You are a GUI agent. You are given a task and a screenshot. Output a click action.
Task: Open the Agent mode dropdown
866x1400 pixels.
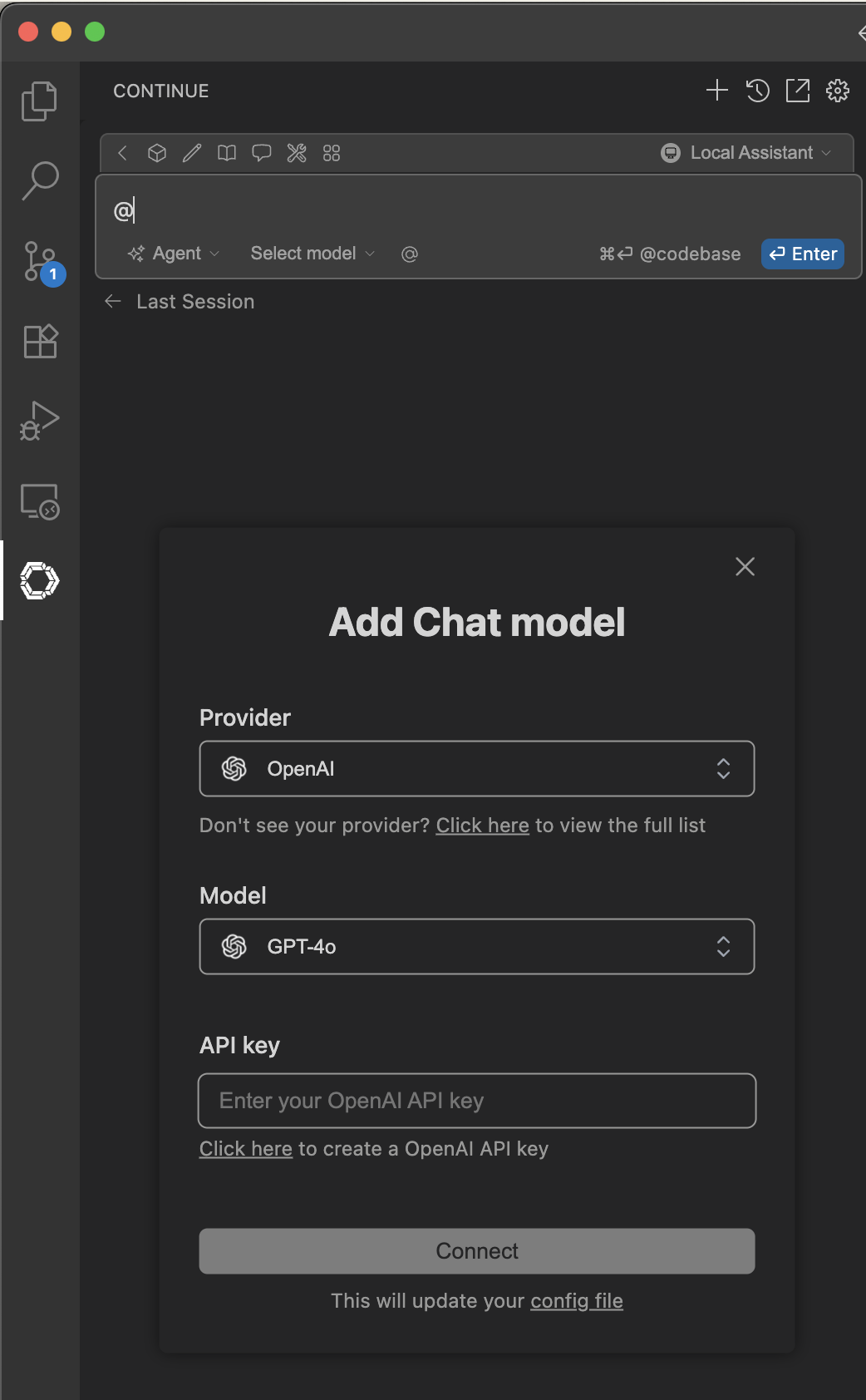[174, 254]
